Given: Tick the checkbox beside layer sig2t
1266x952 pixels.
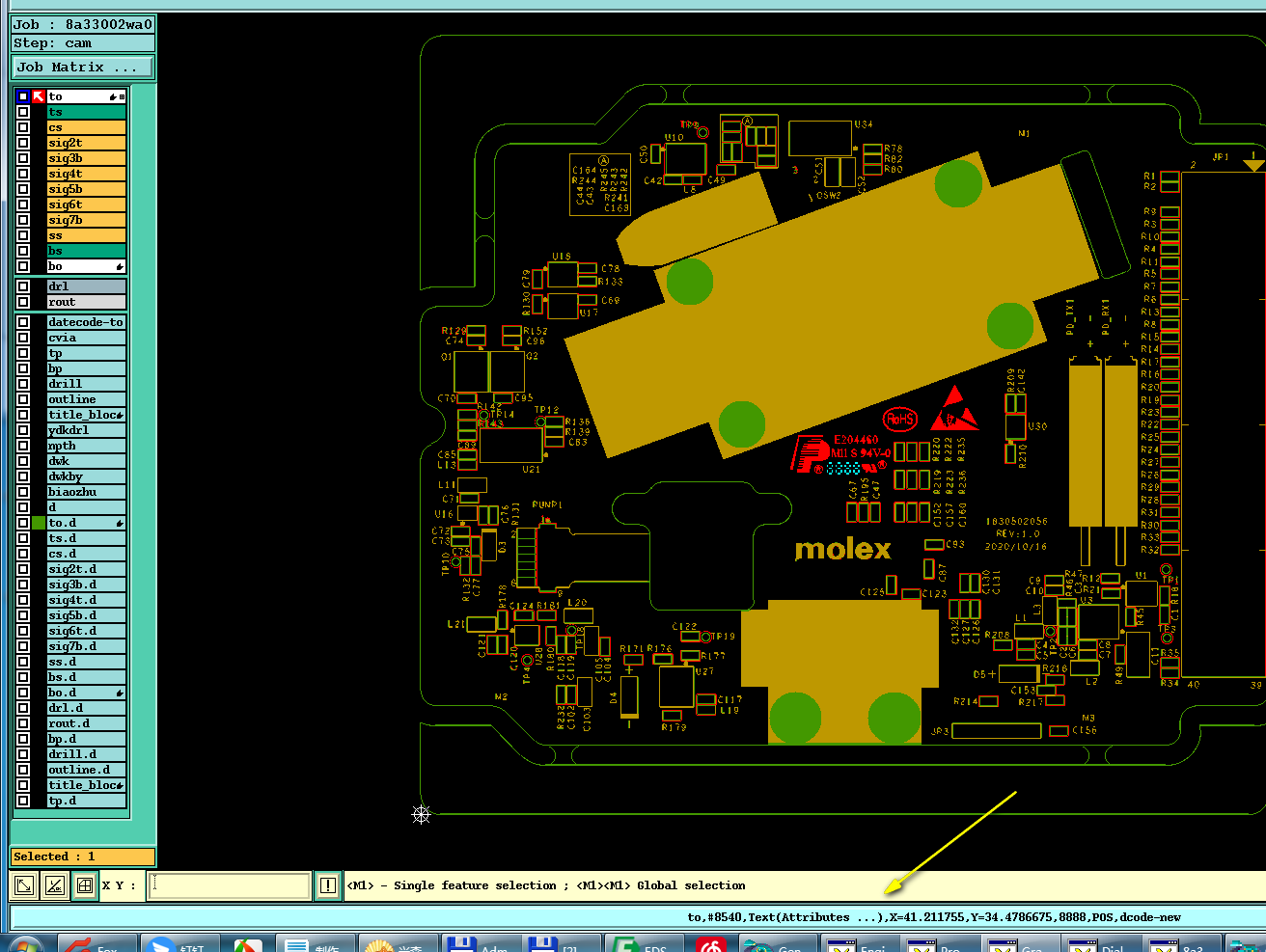Looking at the screenshot, I should click(x=23, y=143).
